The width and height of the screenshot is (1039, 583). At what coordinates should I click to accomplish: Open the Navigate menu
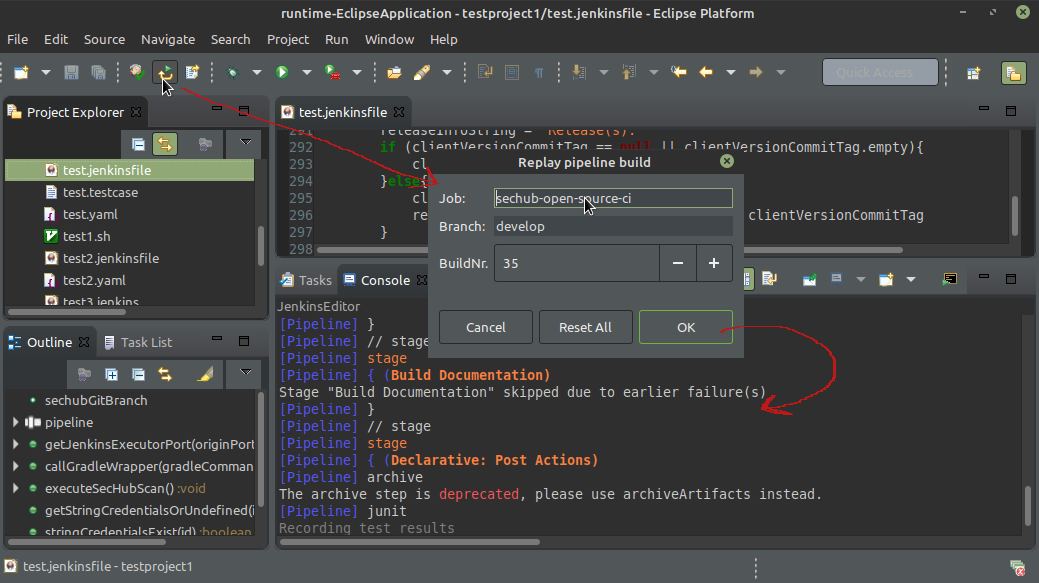pos(168,39)
